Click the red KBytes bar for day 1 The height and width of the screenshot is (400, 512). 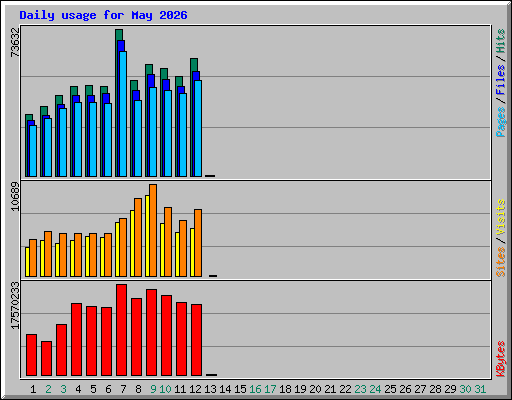coord(31,355)
